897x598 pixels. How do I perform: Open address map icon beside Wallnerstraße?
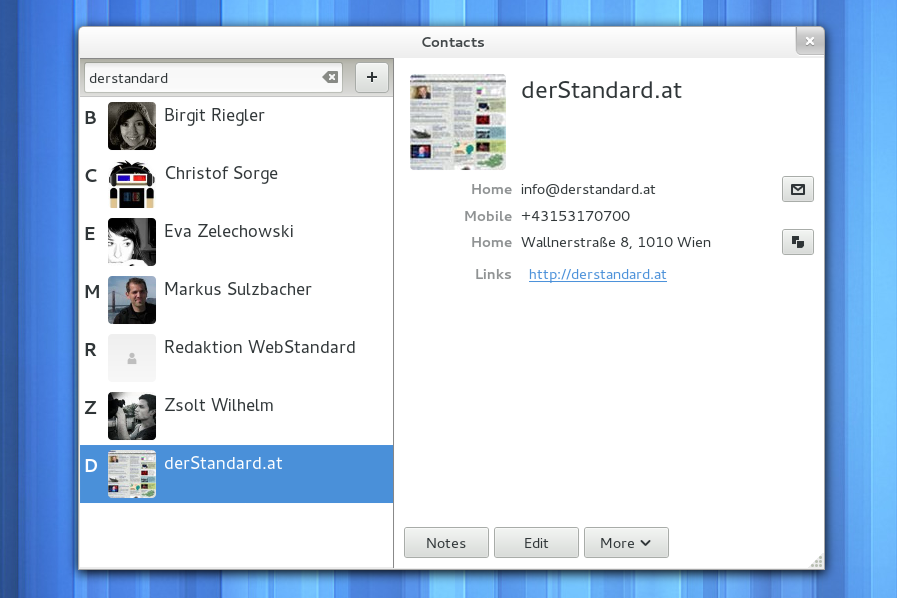pos(797,242)
